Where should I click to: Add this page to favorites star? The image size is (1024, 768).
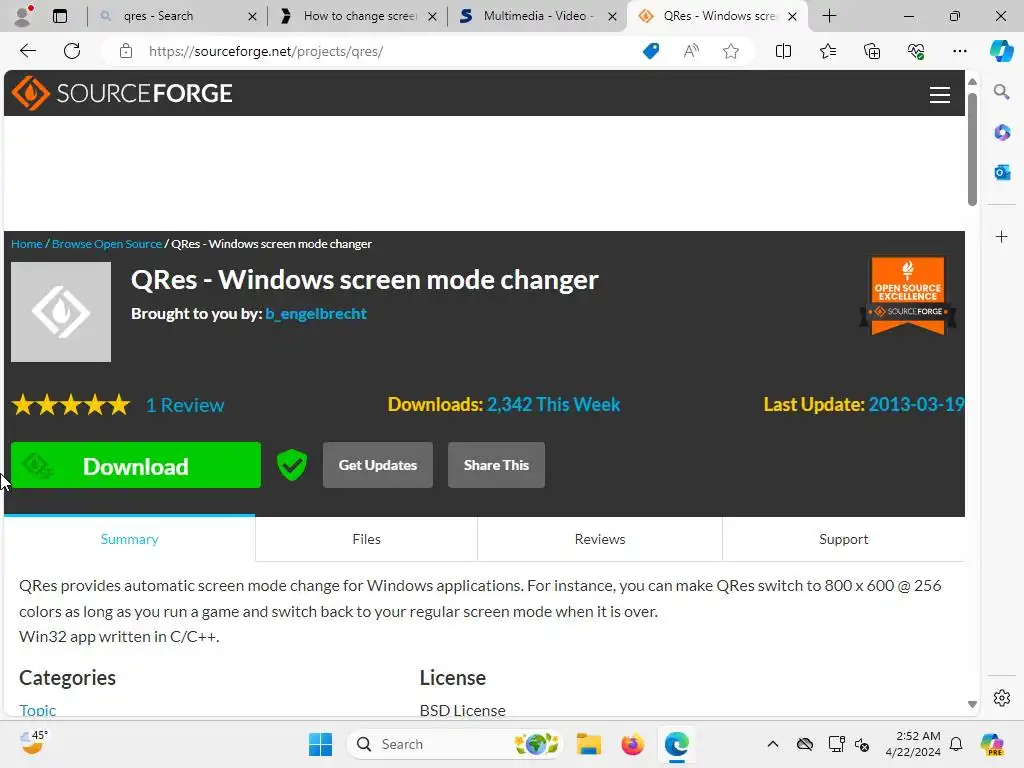[731, 51]
